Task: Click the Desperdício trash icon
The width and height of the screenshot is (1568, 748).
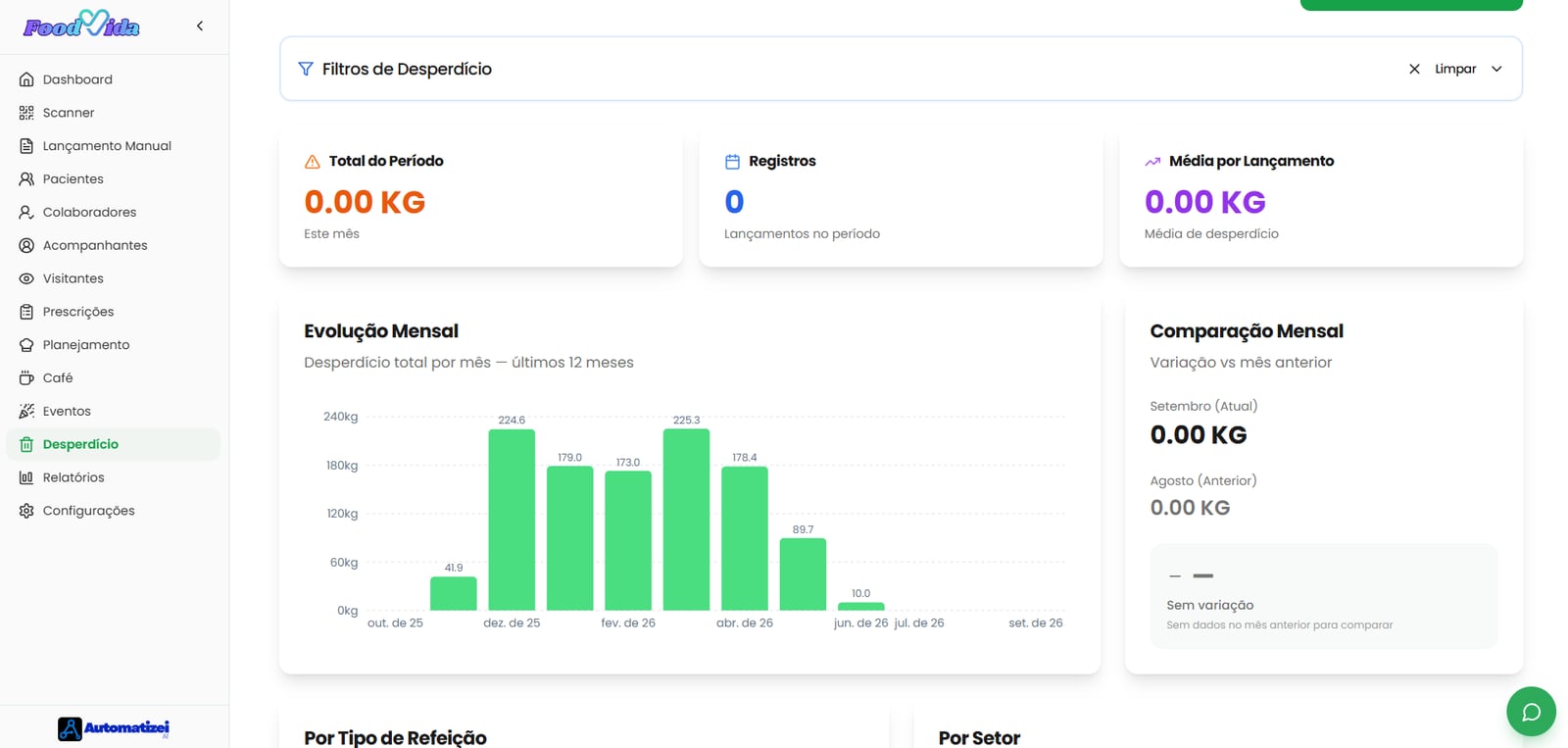Action: click(x=26, y=444)
